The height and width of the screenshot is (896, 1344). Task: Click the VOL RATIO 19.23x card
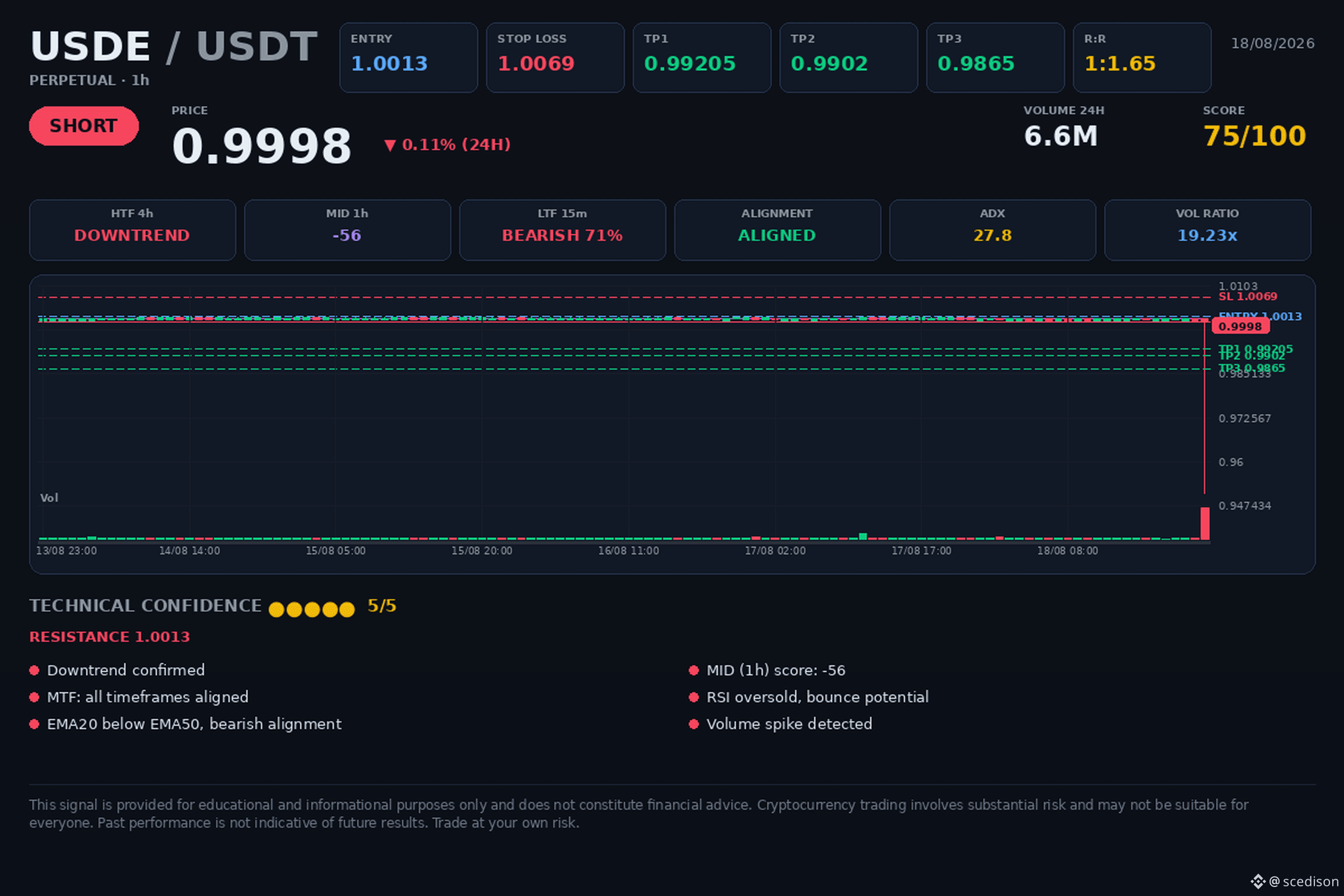point(1207,230)
